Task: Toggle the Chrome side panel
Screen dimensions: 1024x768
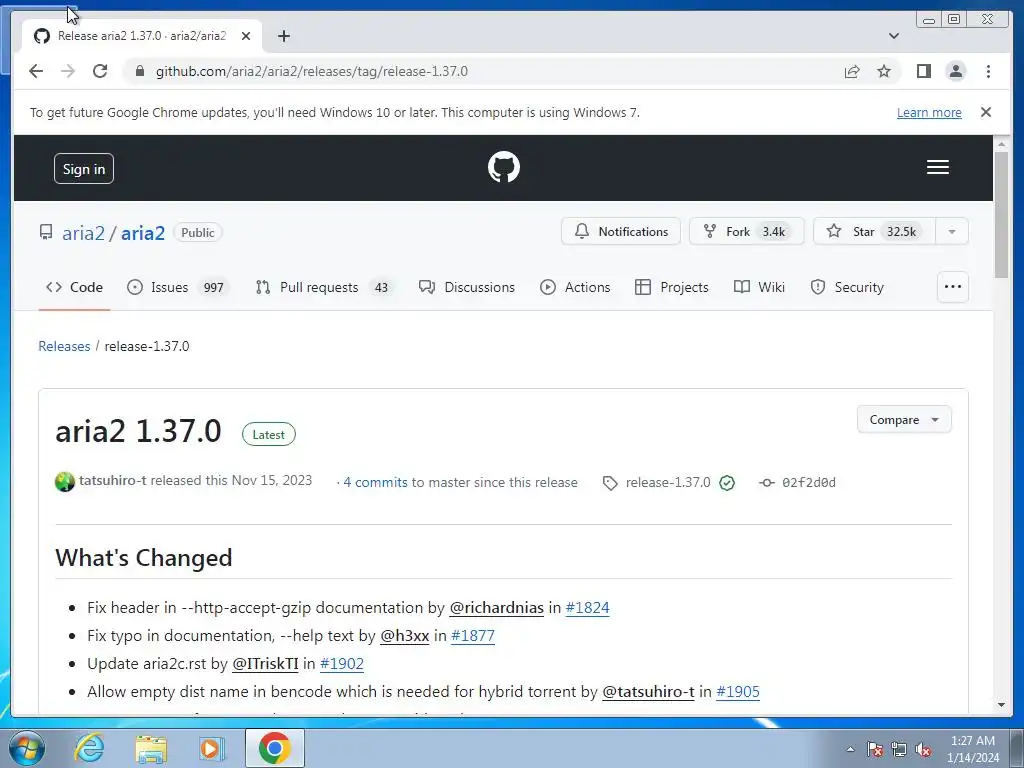Action: click(923, 71)
